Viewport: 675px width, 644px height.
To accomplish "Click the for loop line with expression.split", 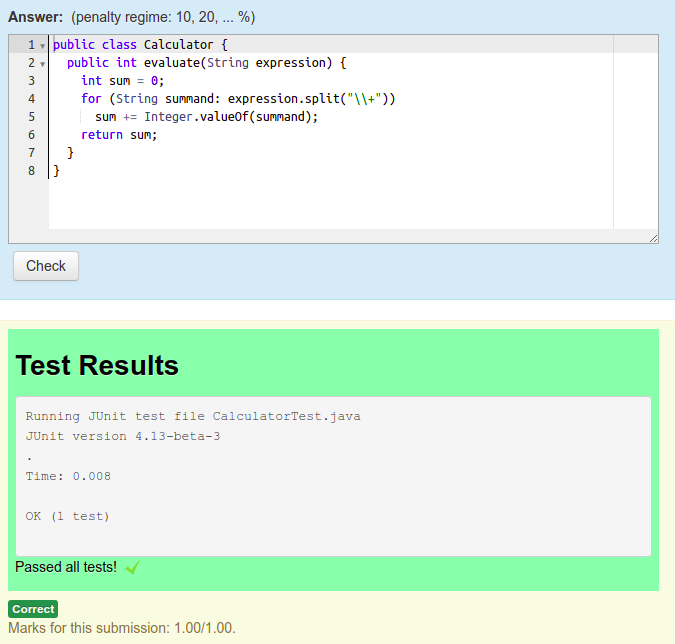I will [238, 99].
